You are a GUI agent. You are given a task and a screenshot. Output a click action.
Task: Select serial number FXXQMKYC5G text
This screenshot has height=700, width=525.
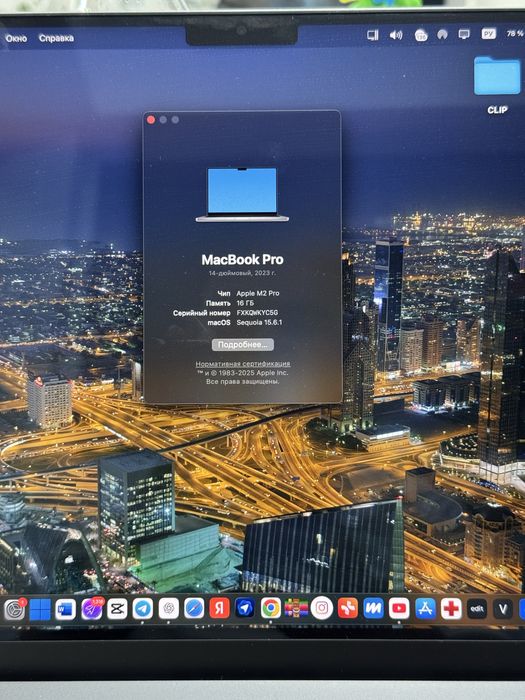[x=257, y=312]
